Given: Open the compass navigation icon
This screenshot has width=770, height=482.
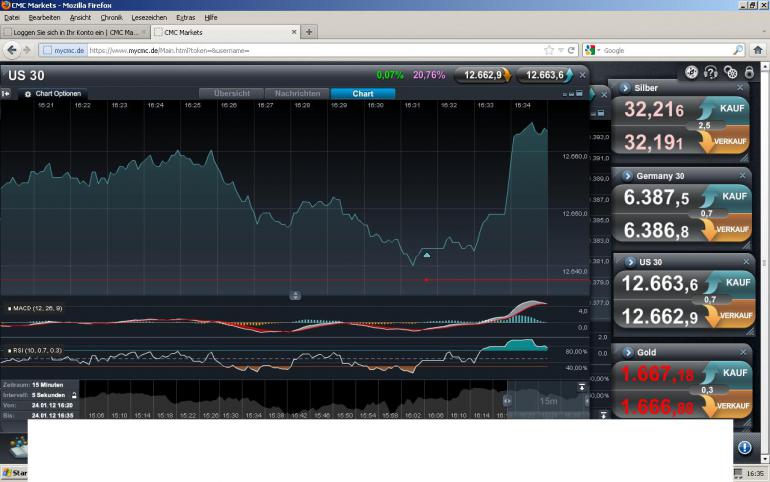Looking at the screenshot, I should click(691, 73).
